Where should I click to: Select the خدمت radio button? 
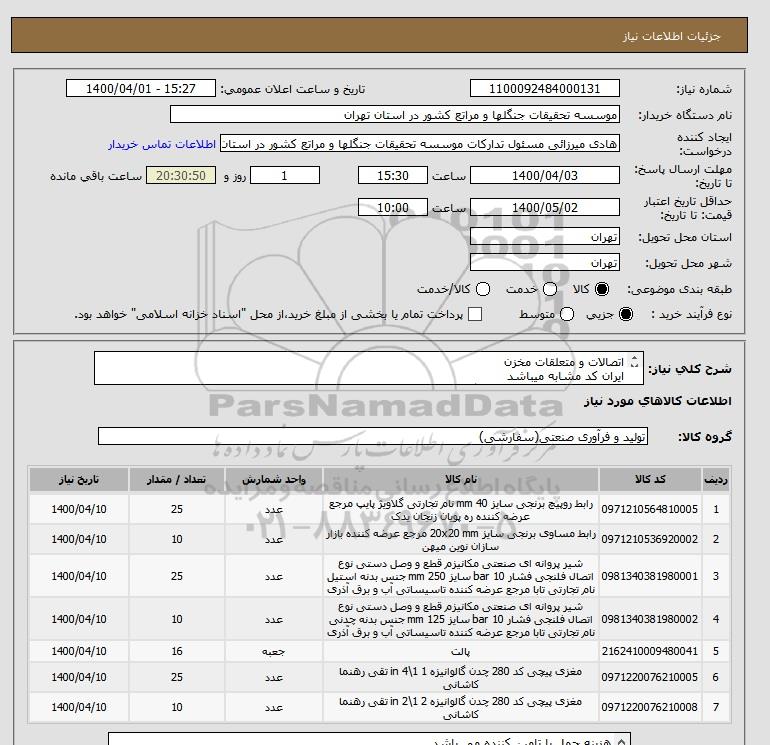coord(550,289)
